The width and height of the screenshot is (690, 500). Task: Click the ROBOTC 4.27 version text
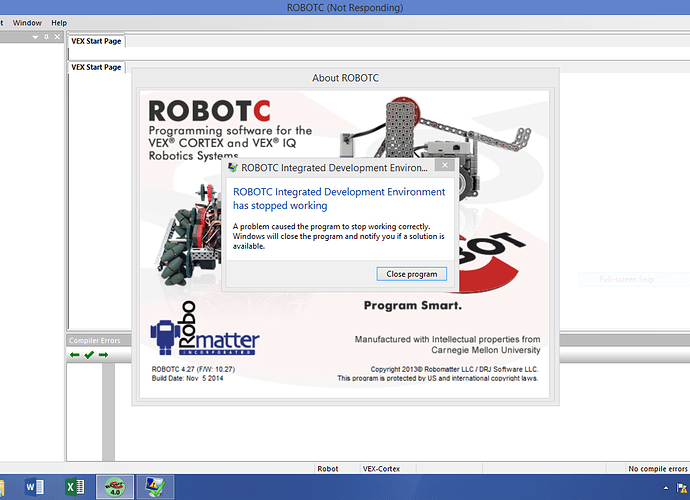click(x=193, y=369)
